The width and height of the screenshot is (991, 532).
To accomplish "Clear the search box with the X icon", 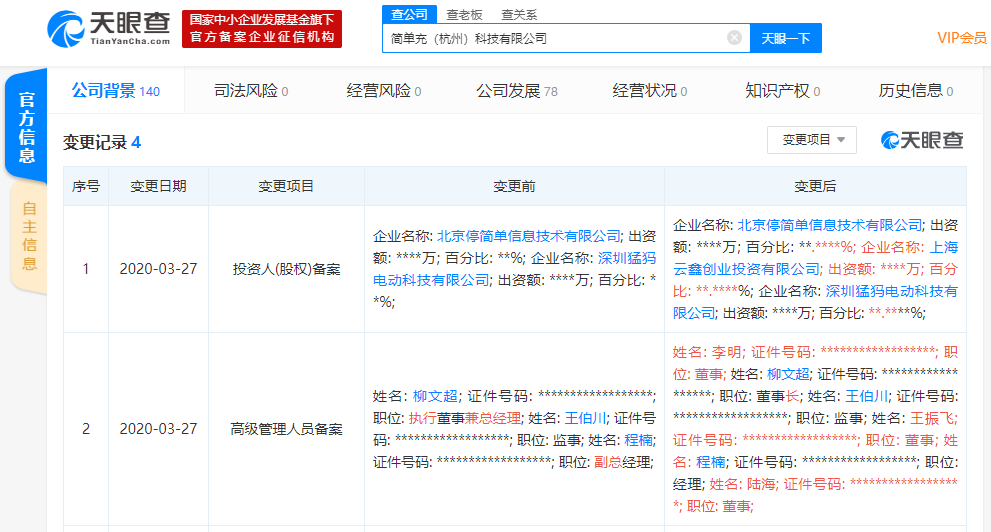I will click(x=734, y=38).
